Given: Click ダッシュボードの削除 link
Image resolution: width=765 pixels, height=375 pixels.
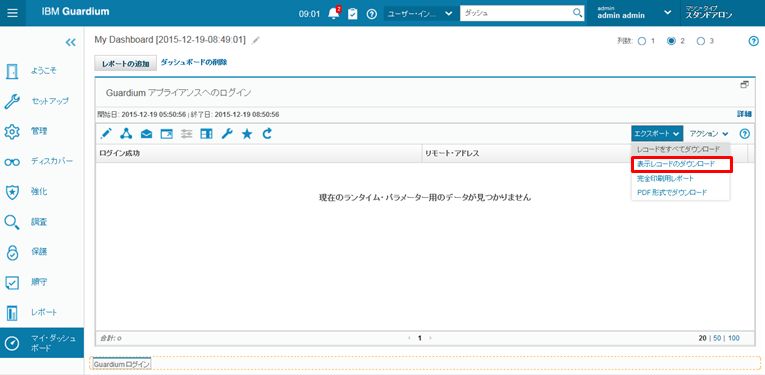Looking at the screenshot, I should click(194, 62).
